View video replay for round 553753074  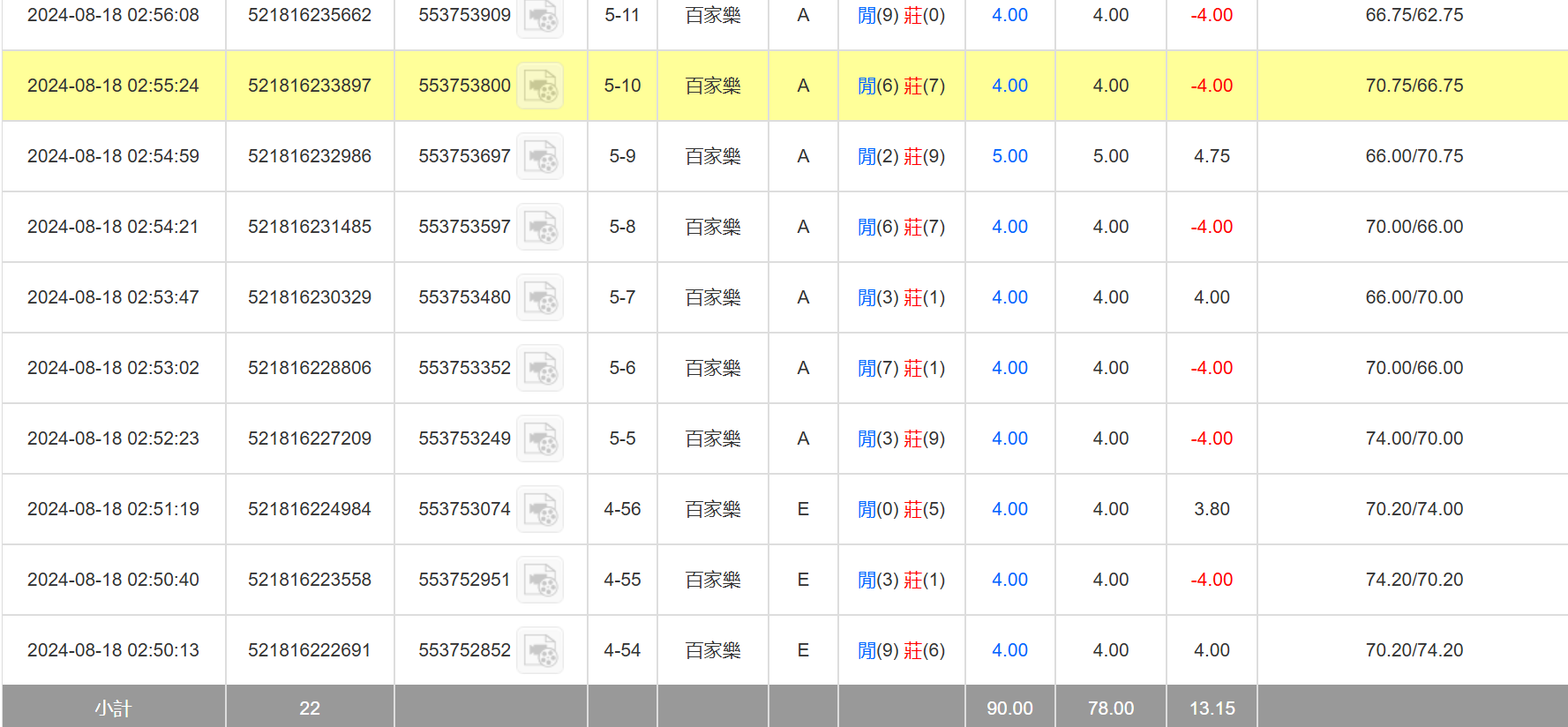(x=540, y=510)
